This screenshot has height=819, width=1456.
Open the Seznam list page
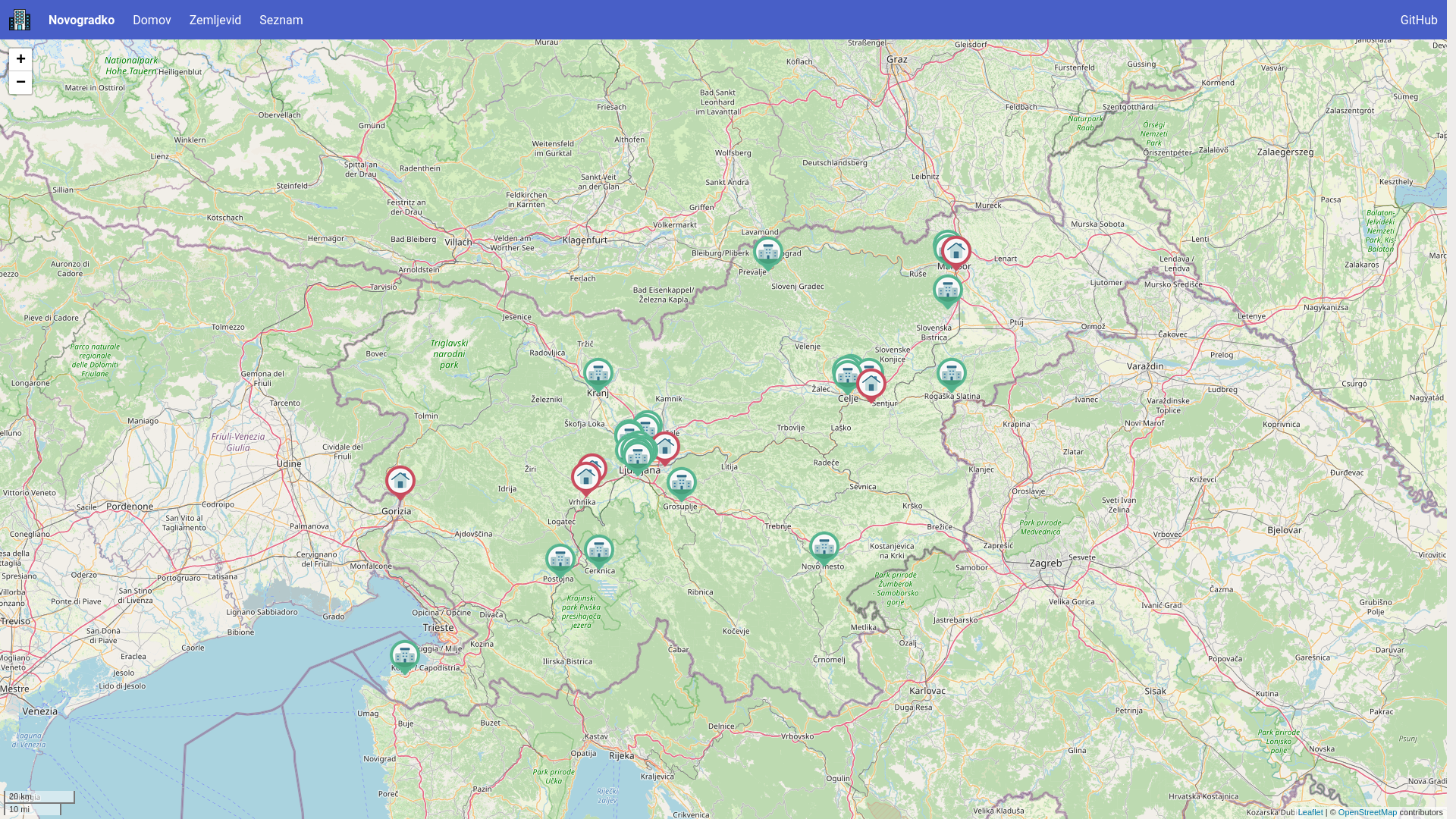pos(281,20)
